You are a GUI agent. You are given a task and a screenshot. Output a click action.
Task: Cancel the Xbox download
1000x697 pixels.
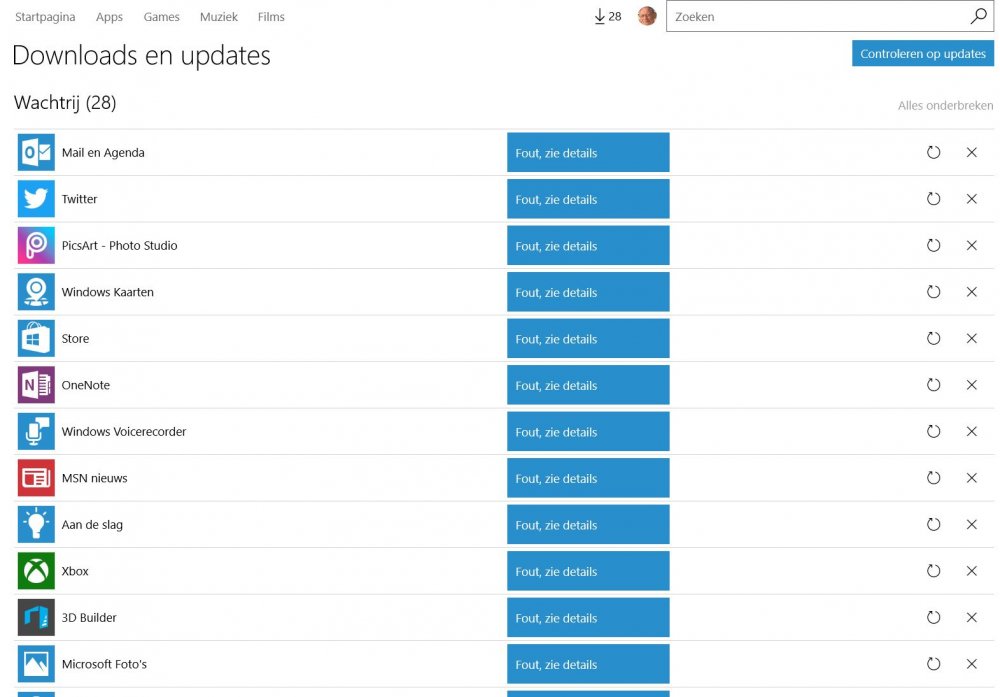[972, 571]
